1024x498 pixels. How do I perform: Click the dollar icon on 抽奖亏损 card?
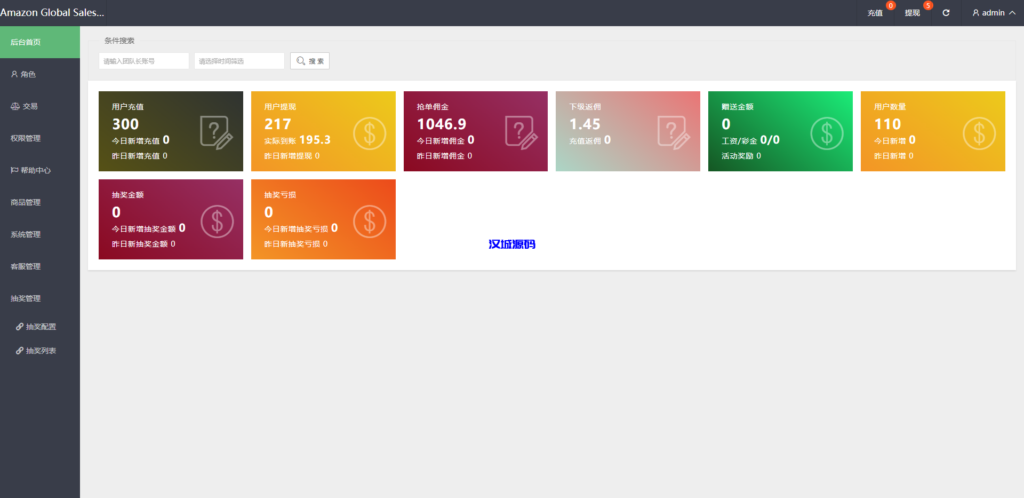(369, 220)
